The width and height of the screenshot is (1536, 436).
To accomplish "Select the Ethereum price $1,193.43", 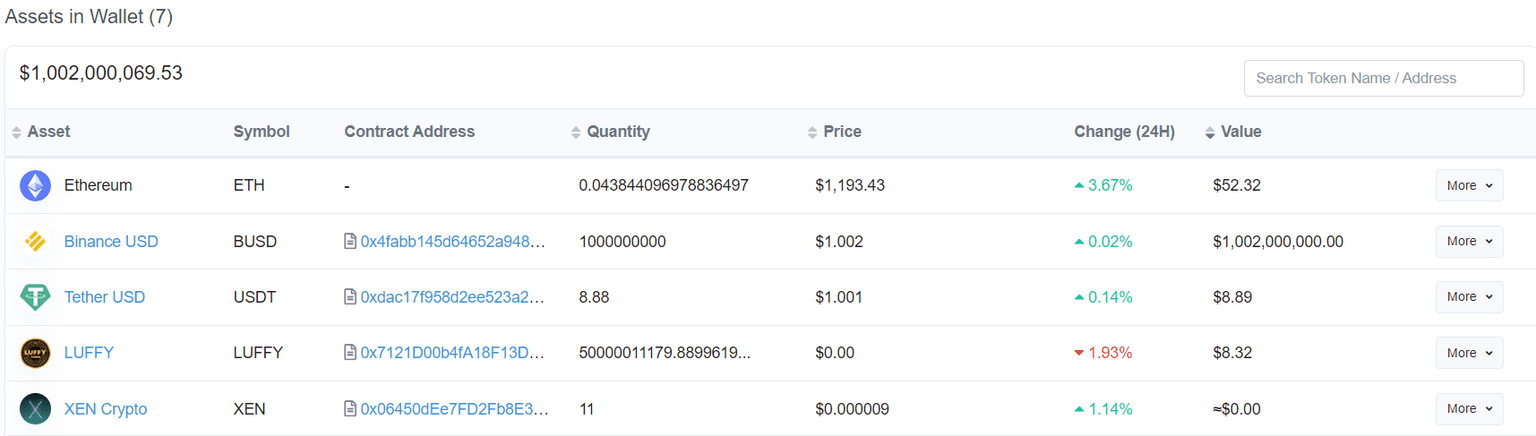I will [850, 185].
